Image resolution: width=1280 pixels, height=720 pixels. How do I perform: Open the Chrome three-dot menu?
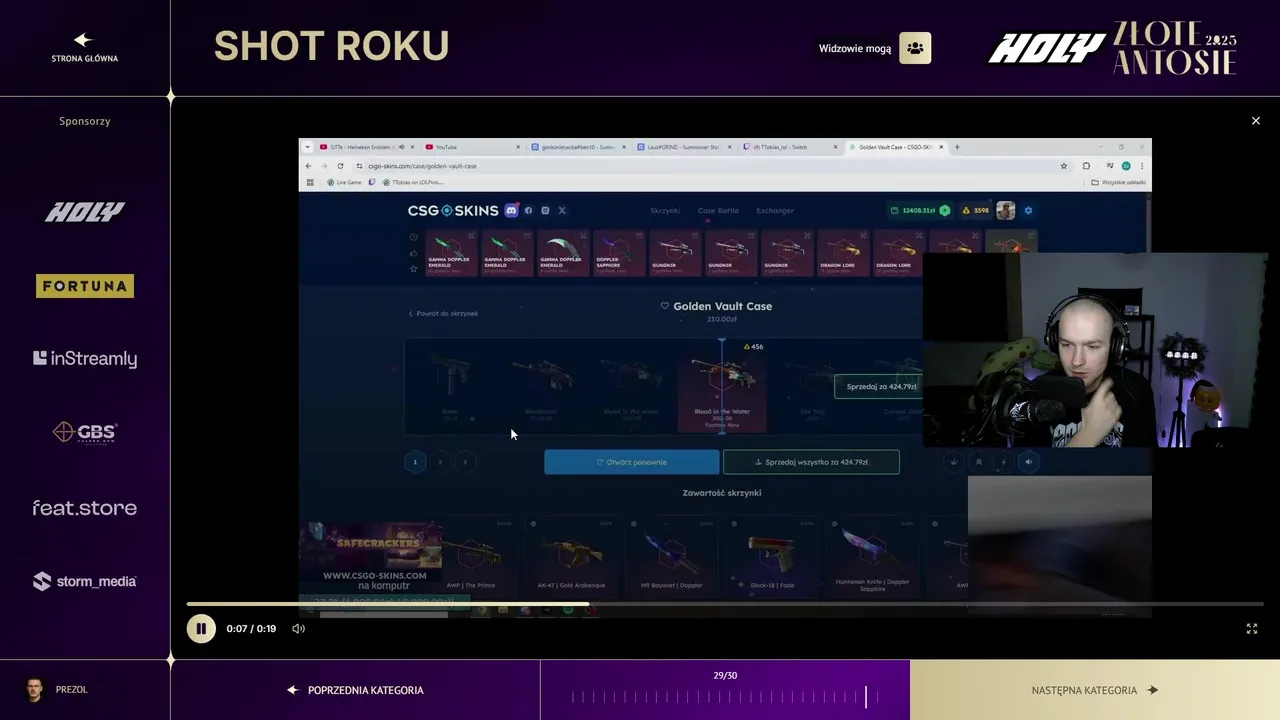(x=1142, y=166)
